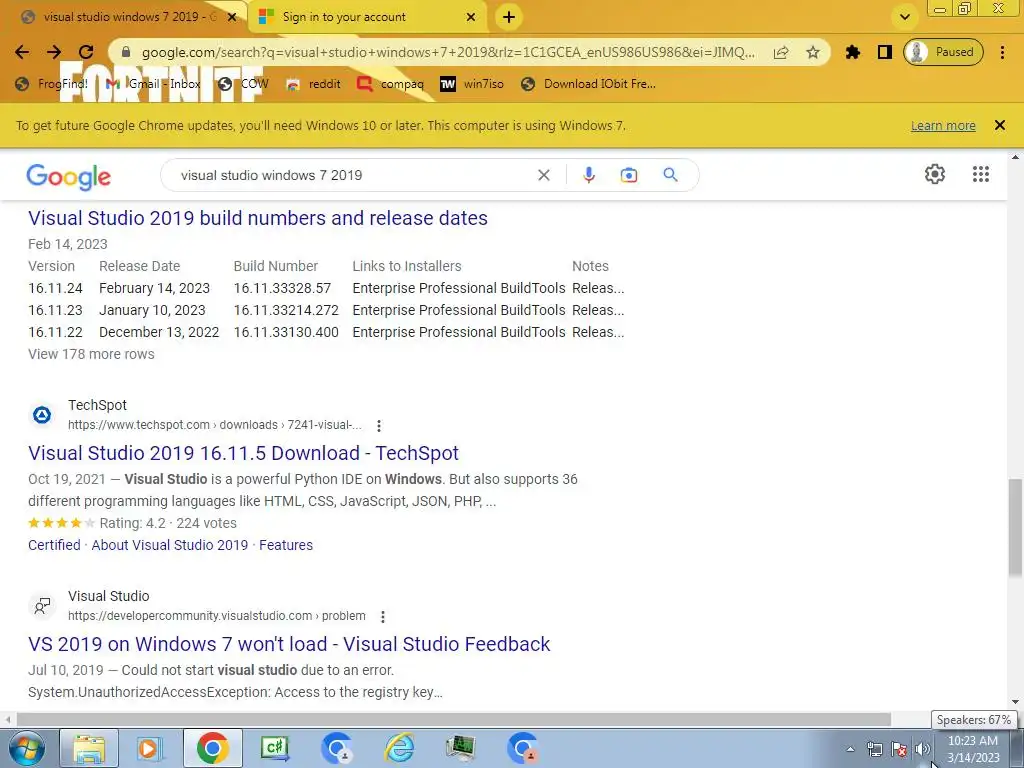This screenshot has width=1024, height=768.
Task: Open win7iso bookmark
Action: [x=472, y=84]
